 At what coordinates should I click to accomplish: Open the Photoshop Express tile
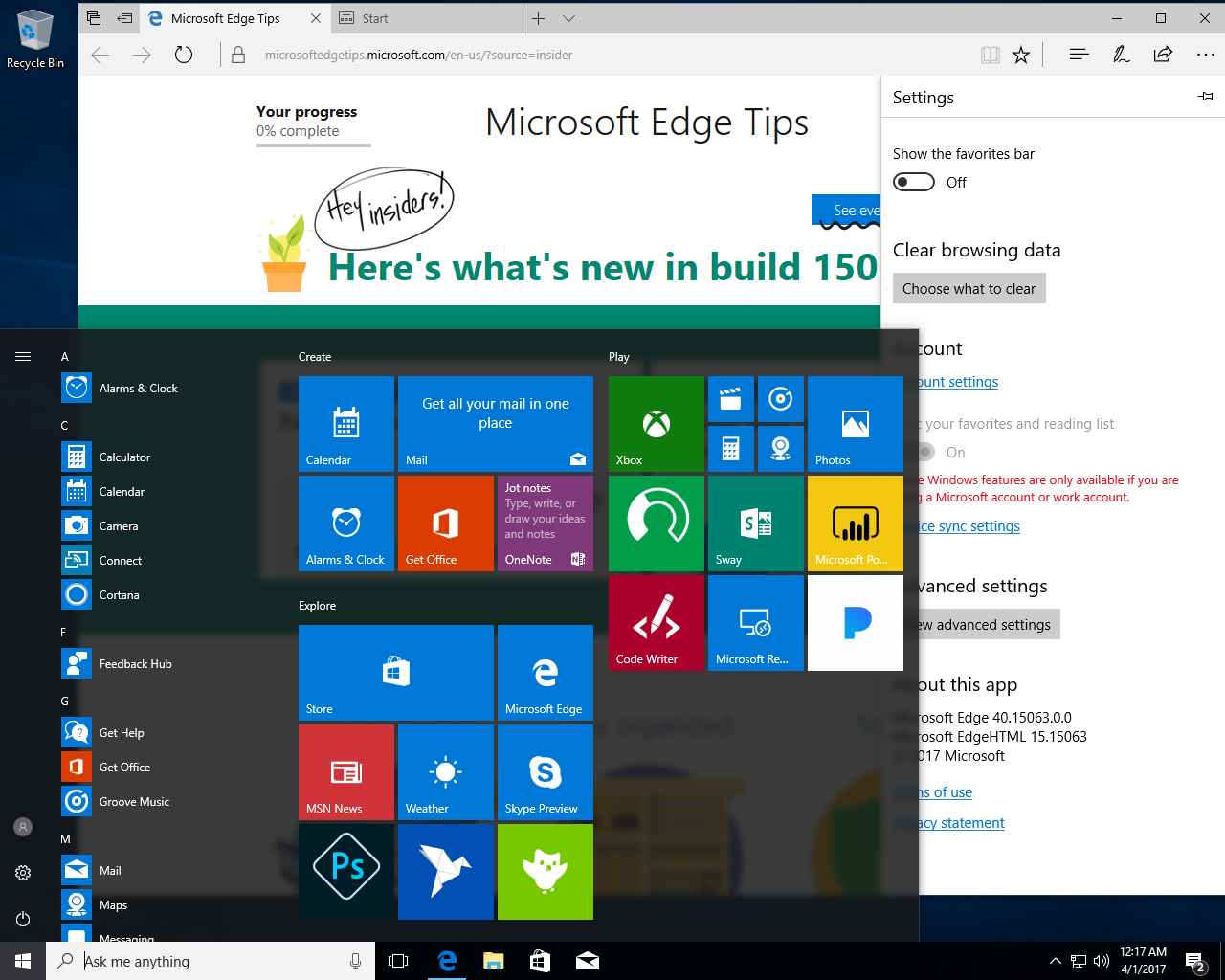[346, 872]
